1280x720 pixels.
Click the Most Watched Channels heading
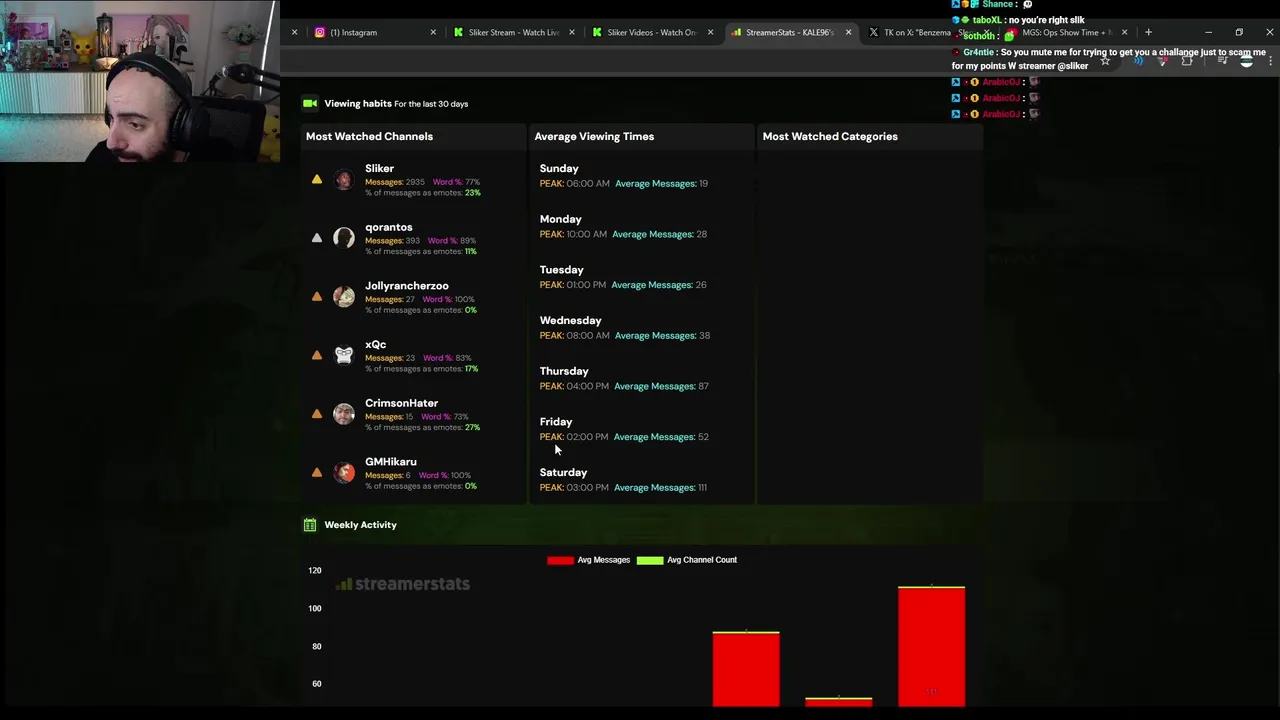coord(369,136)
